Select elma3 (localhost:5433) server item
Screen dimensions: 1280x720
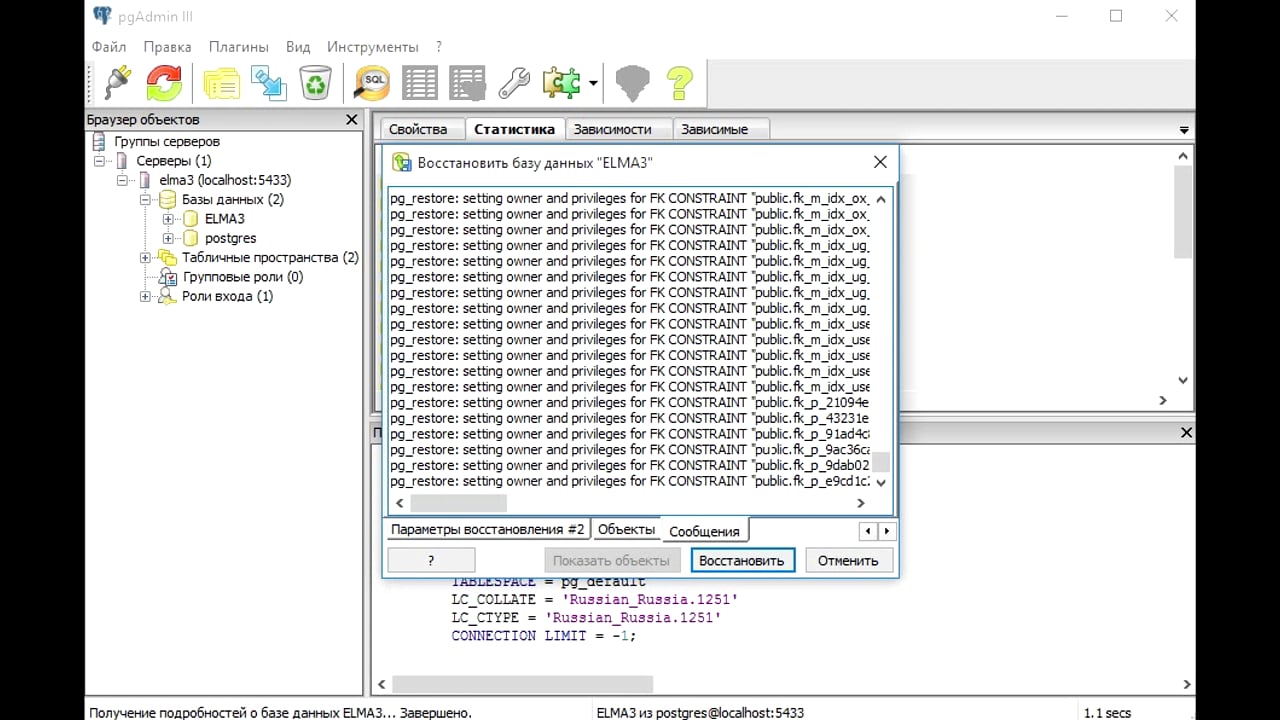(225, 180)
